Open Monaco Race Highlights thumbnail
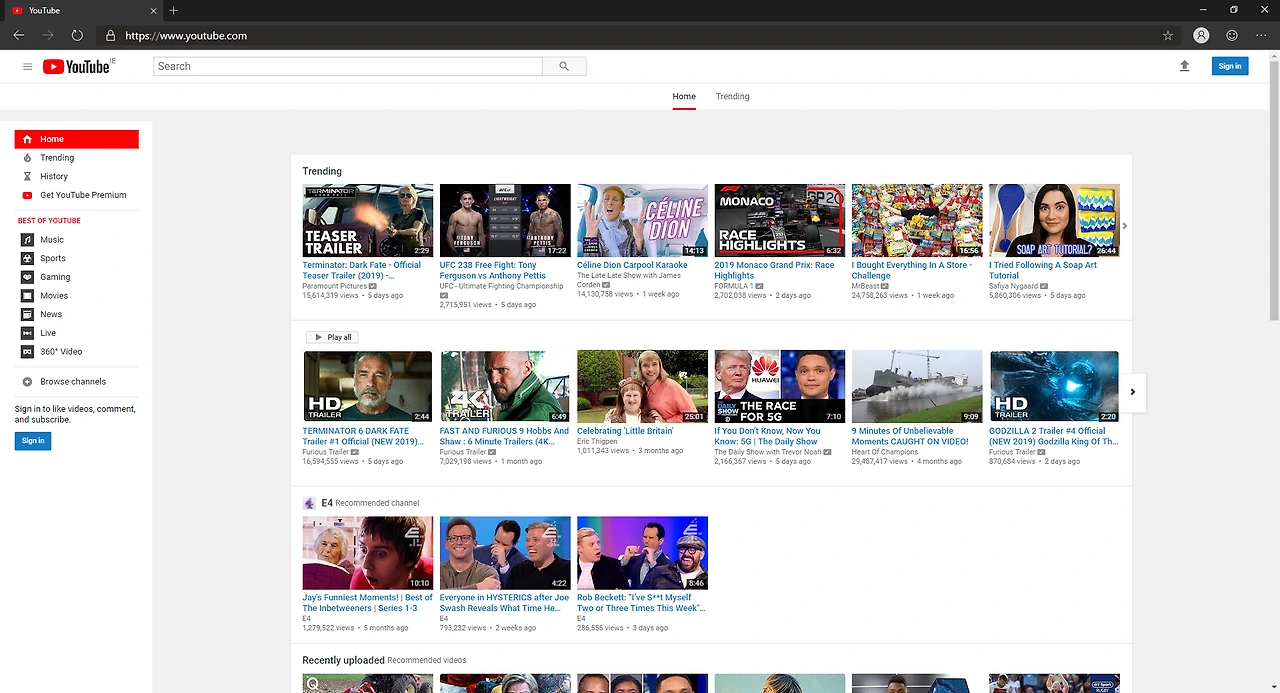Viewport: 1280px width, 693px height. (x=780, y=220)
